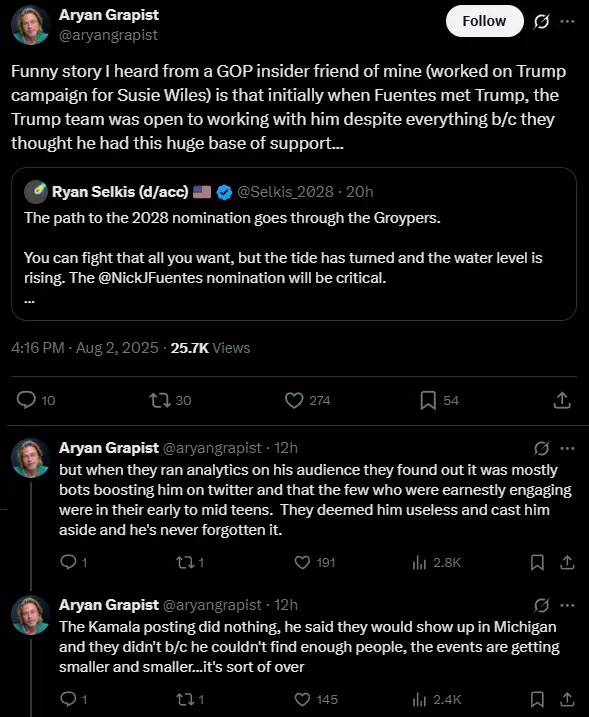The image size is (589, 717).
Task: Reply to the main post with 10 replies
Action: (36, 400)
